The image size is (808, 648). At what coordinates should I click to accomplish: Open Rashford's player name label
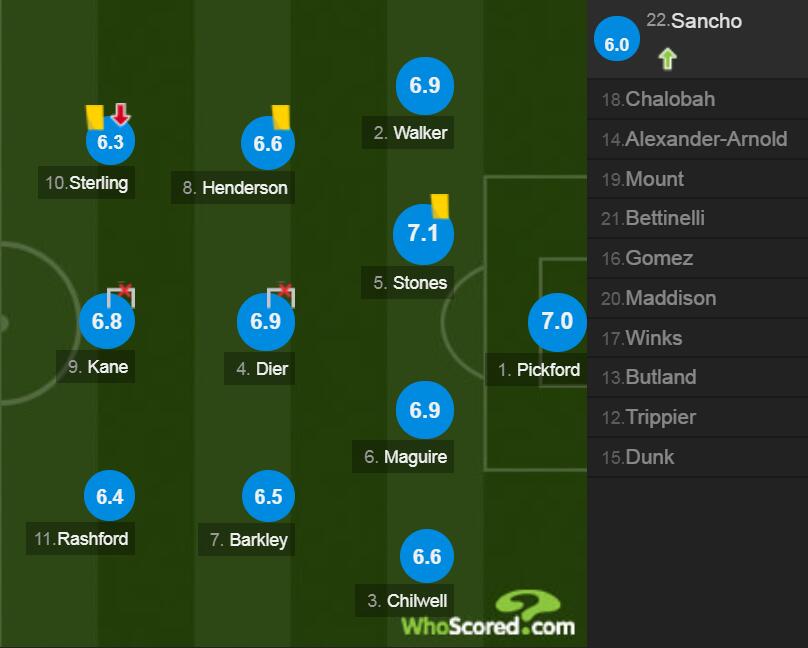pyautogui.click(x=82, y=539)
